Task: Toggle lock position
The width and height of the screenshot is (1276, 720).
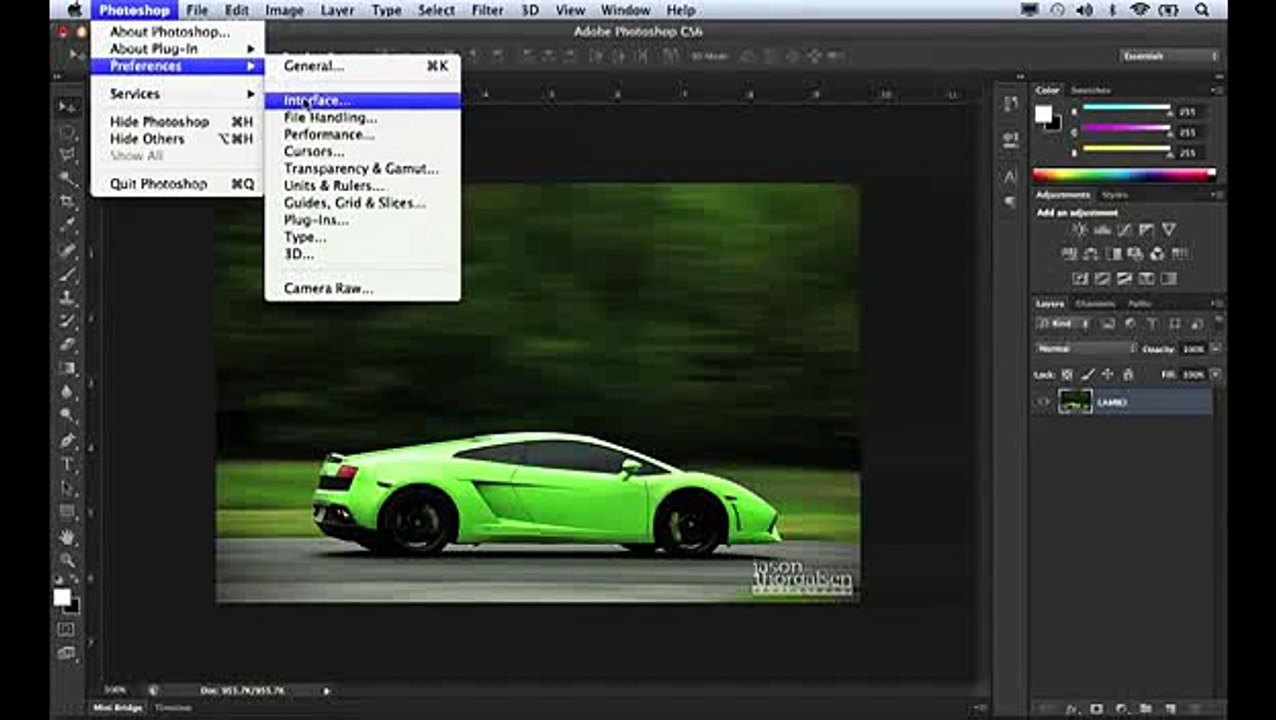Action: pyautogui.click(x=1107, y=374)
